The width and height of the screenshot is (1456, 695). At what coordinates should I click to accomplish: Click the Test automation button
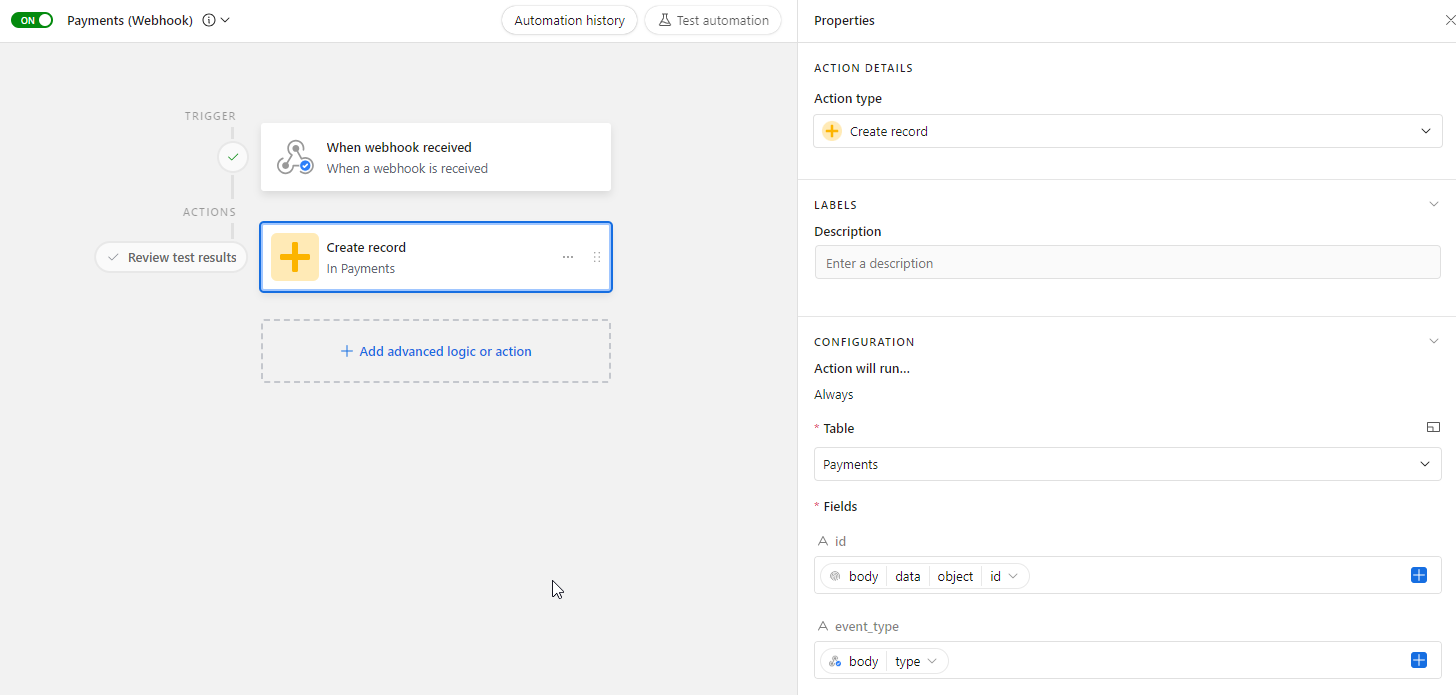[713, 20]
